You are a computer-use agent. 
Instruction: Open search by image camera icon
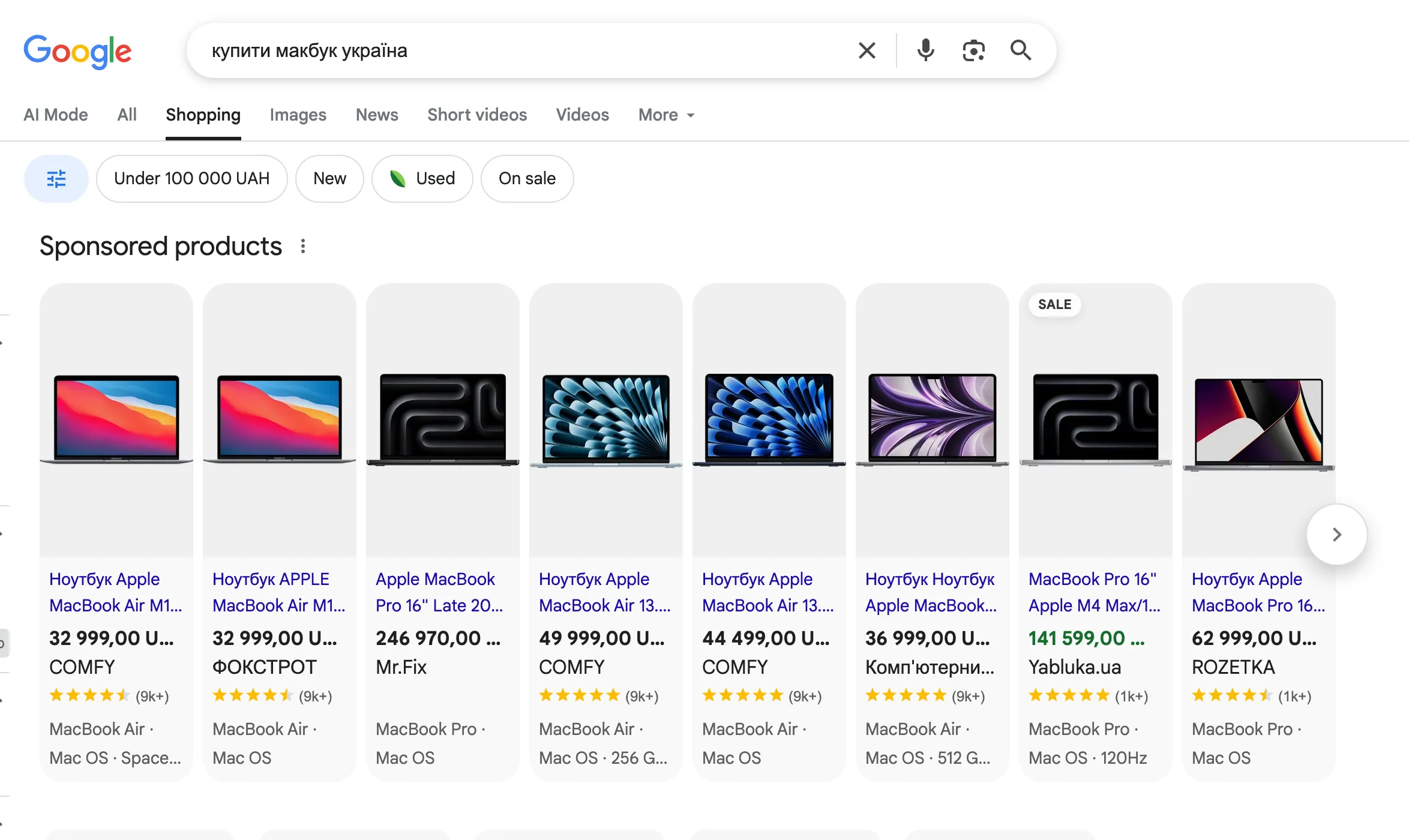click(x=973, y=50)
